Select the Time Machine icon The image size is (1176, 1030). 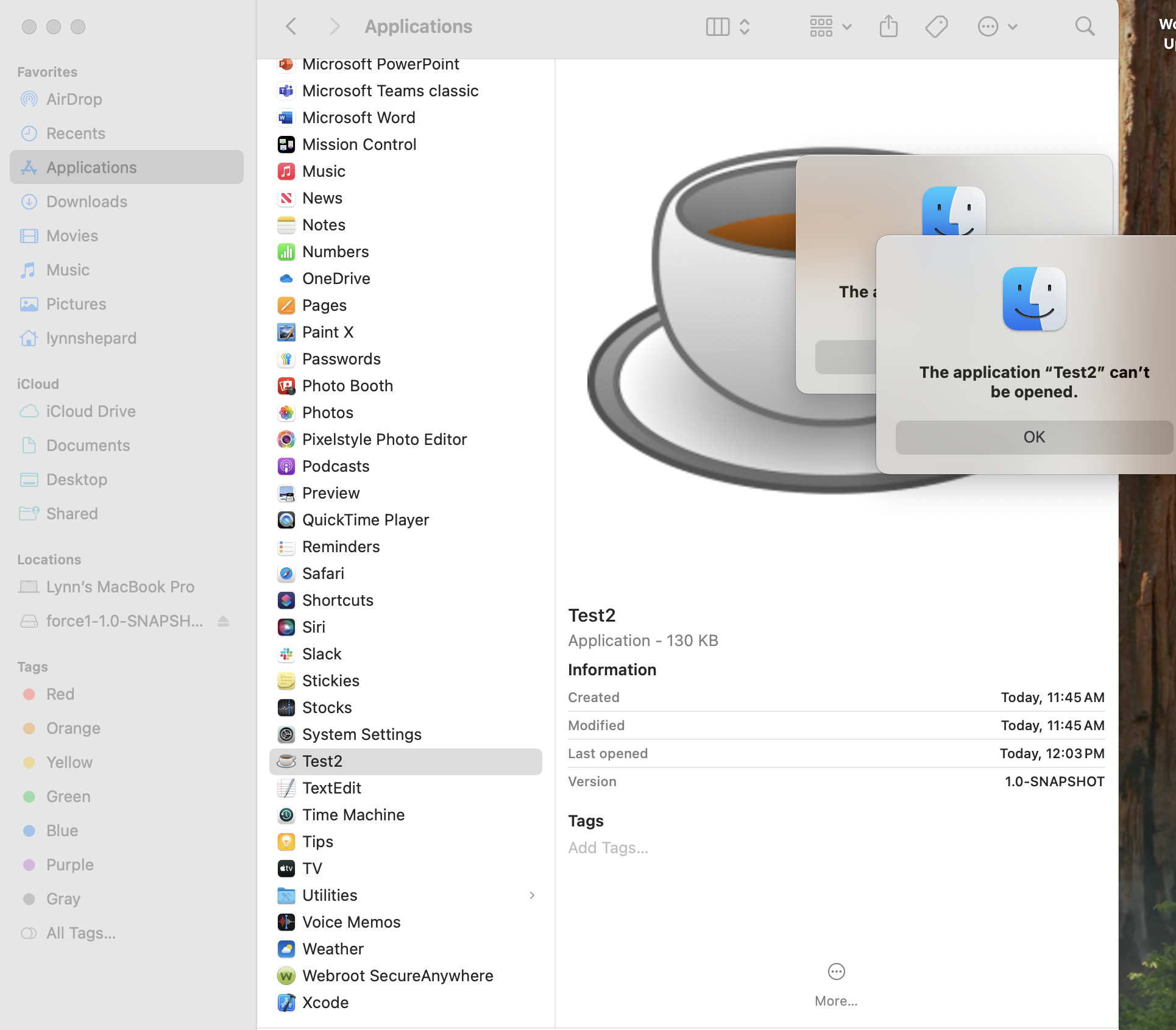pyautogui.click(x=286, y=814)
